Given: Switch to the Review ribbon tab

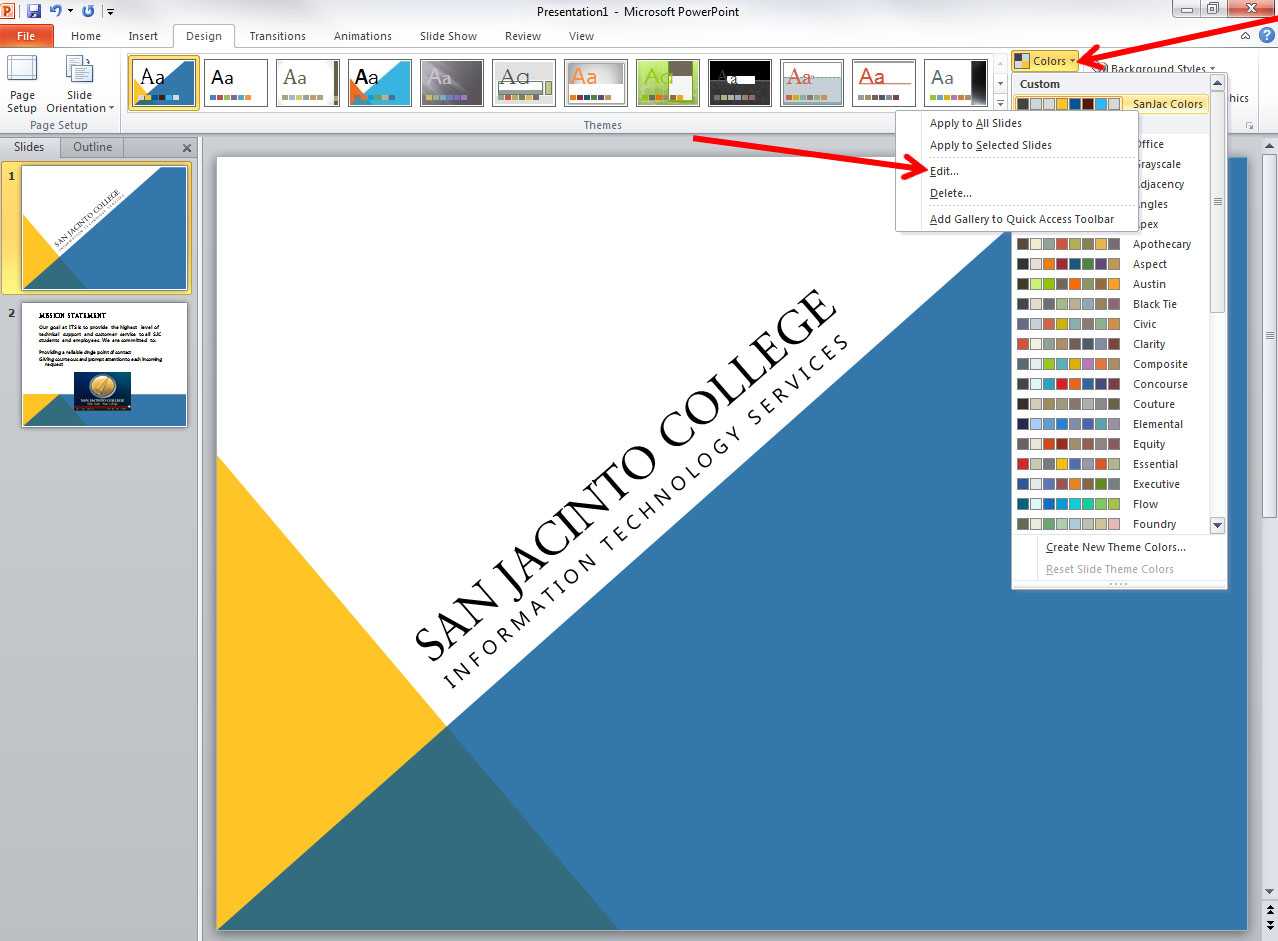Looking at the screenshot, I should pos(523,36).
